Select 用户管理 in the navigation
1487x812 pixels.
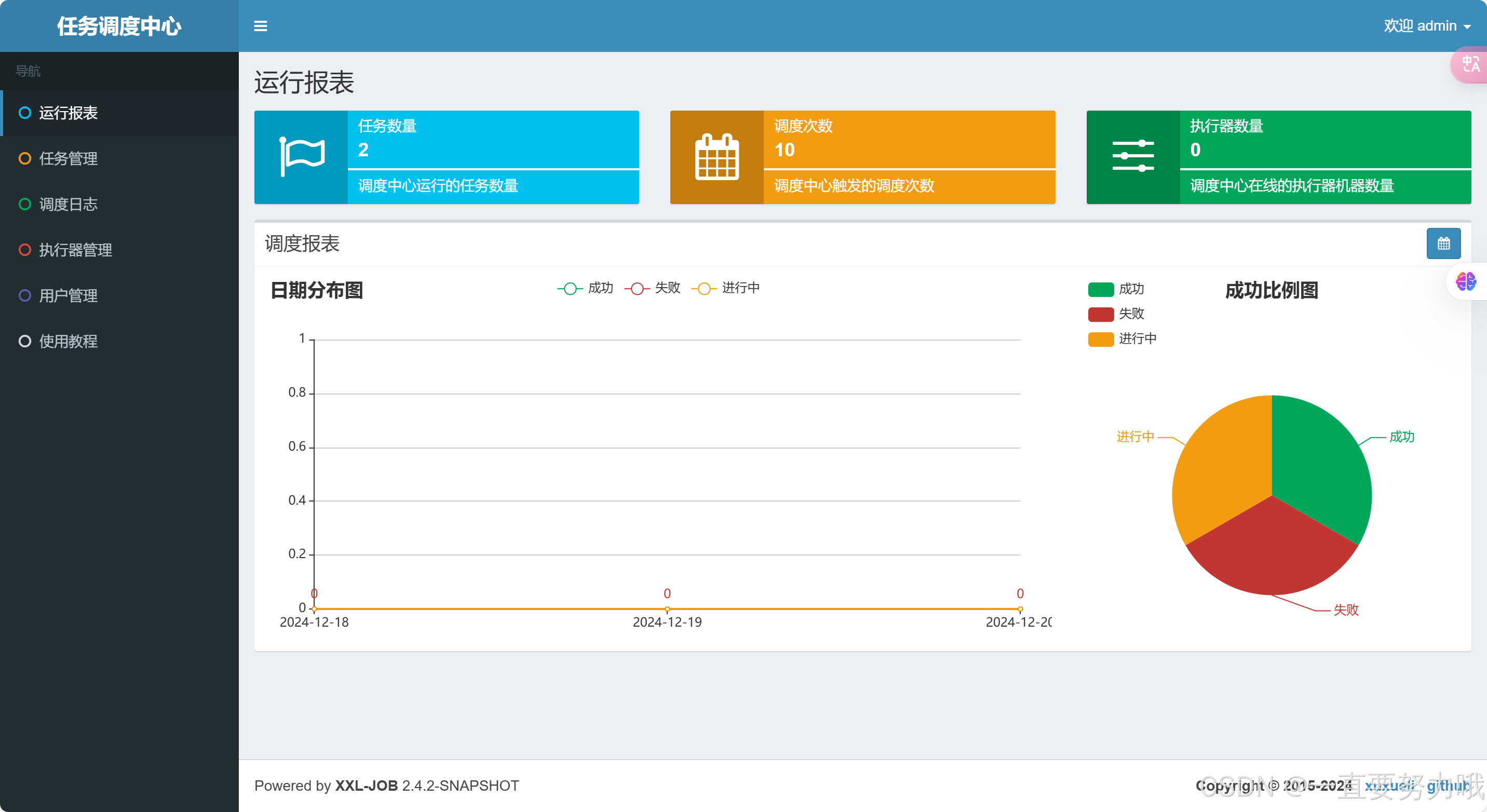(68, 295)
